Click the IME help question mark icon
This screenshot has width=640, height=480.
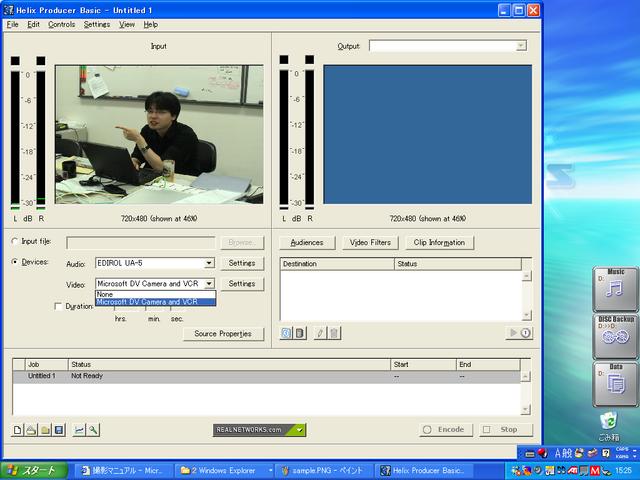(x=606, y=453)
